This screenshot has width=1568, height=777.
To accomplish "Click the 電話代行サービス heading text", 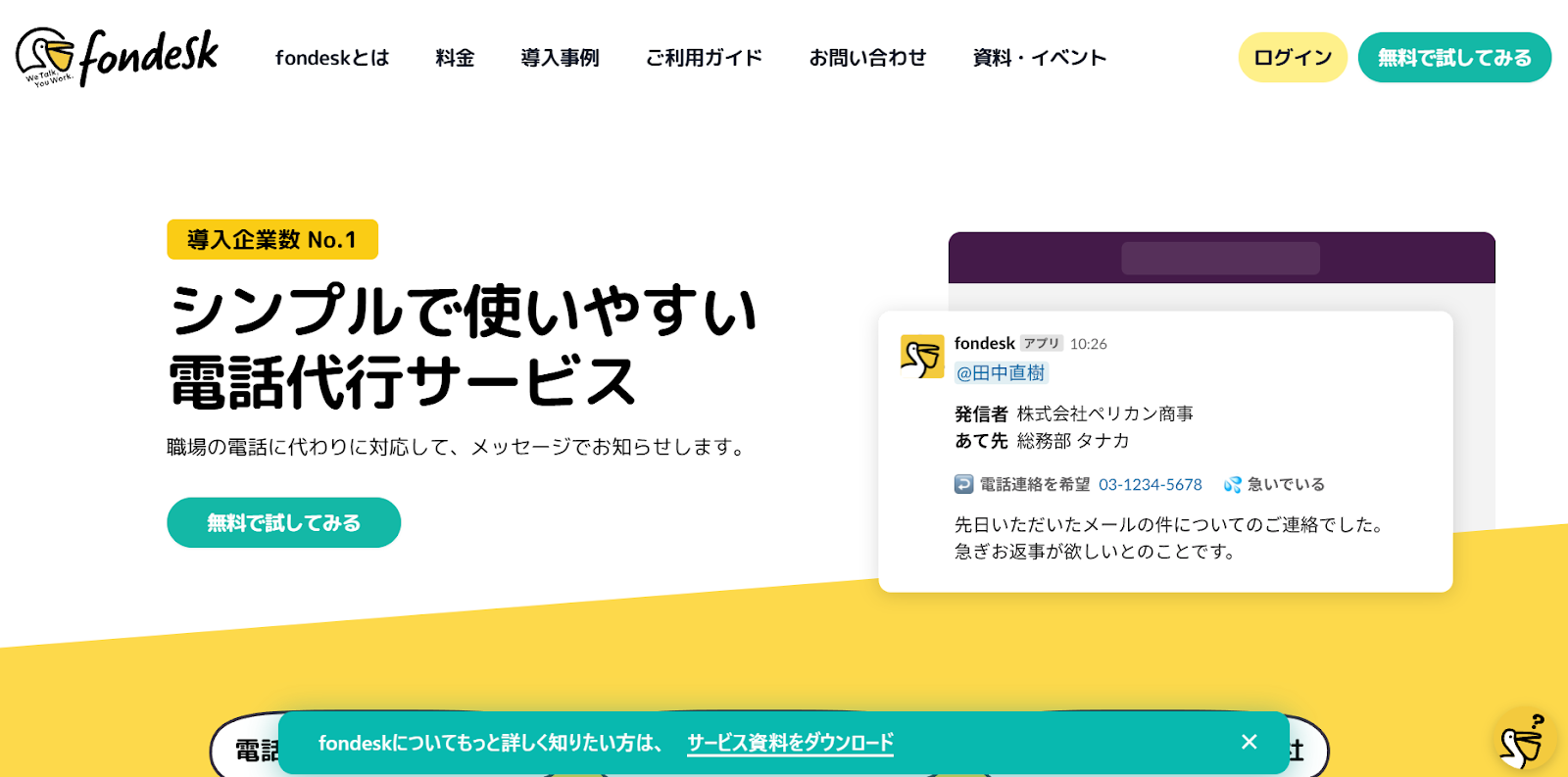I will tap(403, 381).
